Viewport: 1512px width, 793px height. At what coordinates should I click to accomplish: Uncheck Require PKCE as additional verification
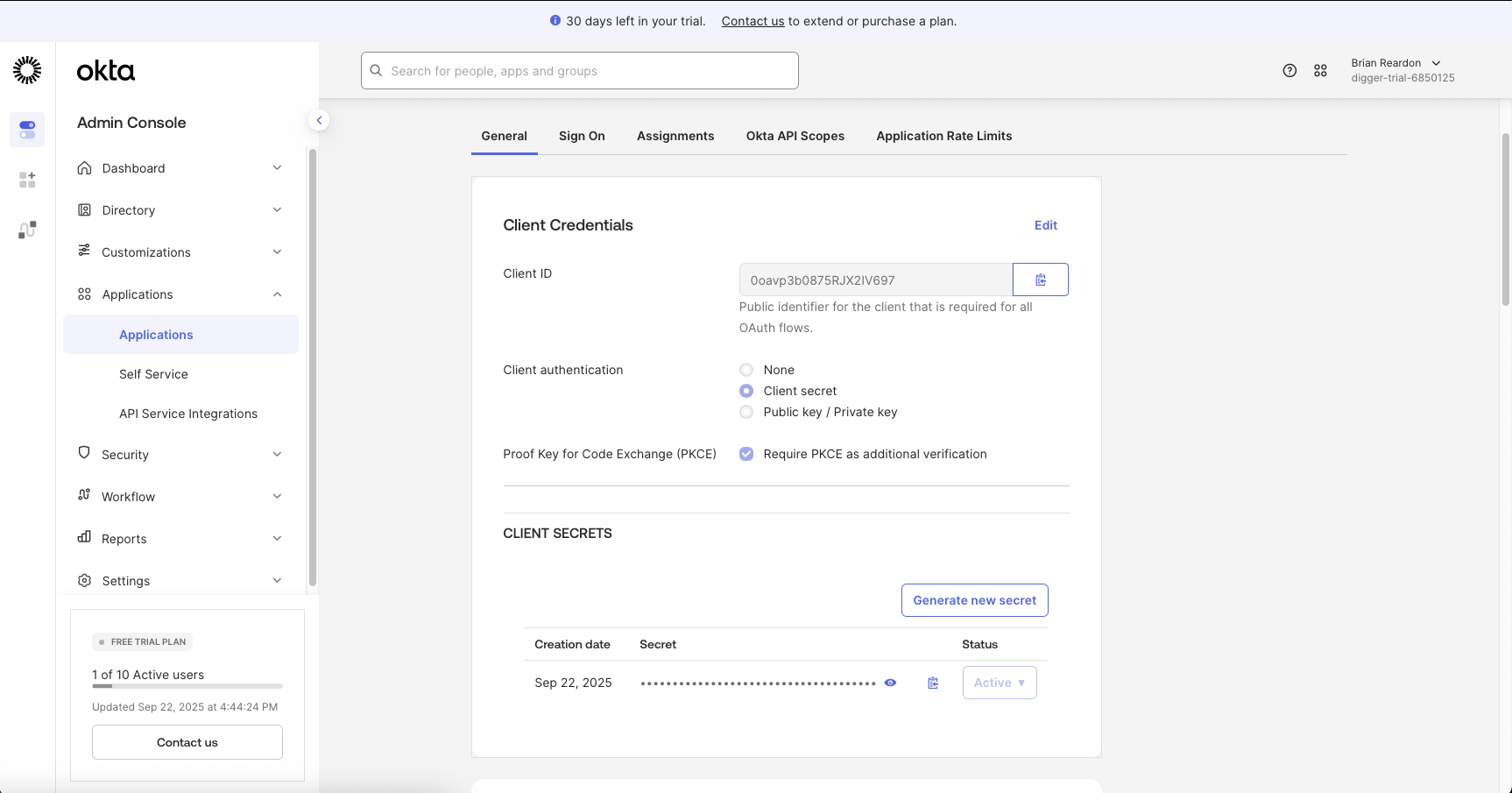[x=746, y=454]
